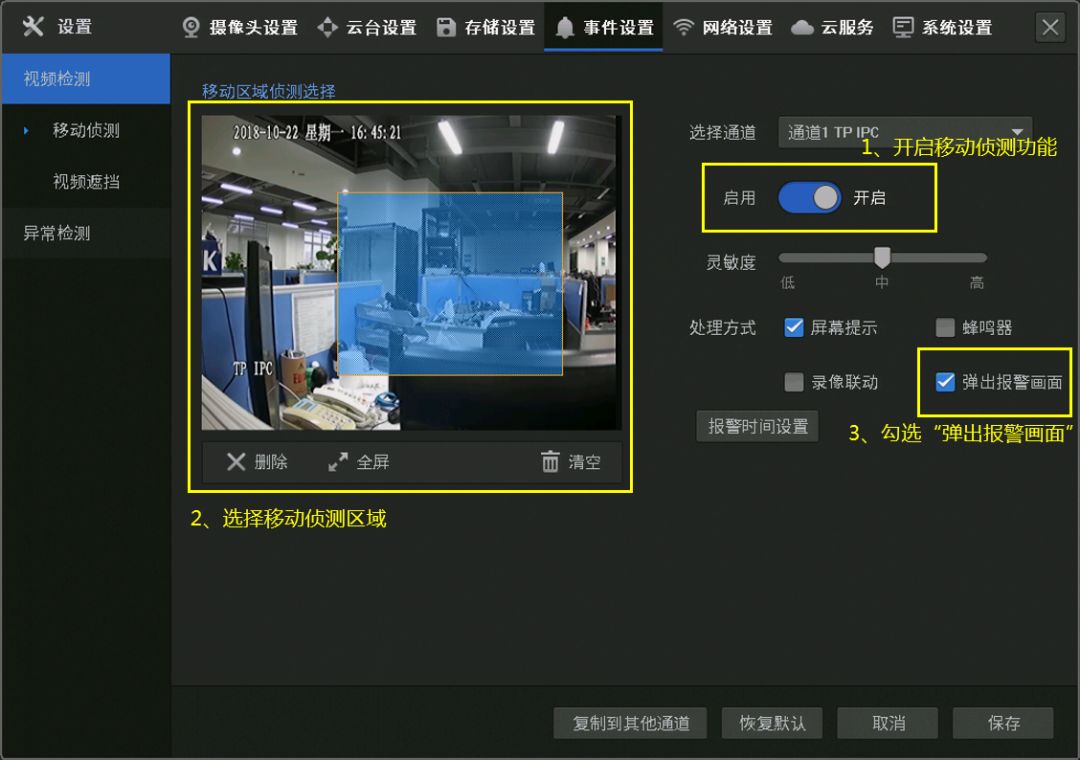Toggle the motion detection enable (启用) switch

click(x=809, y=198)
